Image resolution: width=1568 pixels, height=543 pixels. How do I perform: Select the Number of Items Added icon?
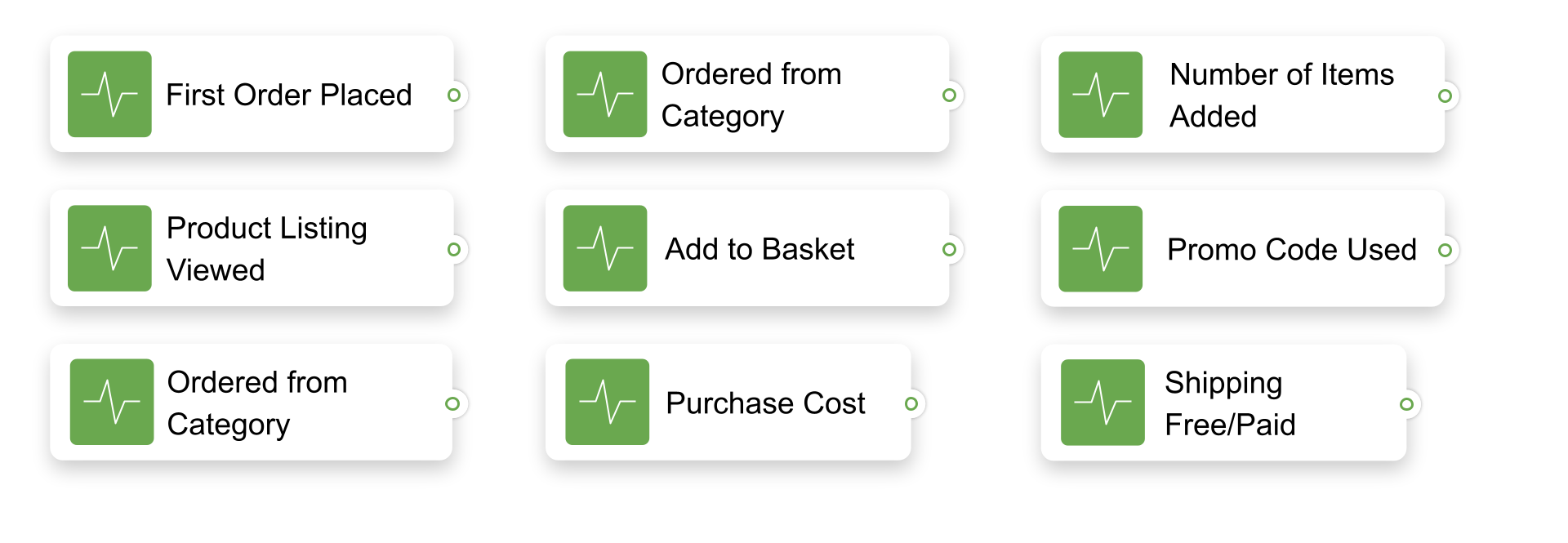click(x=1100, y=95)
